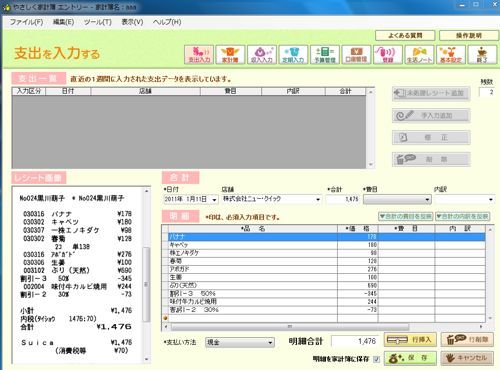Click the 店舗 column header in expense list
The height and width of the screenshot is (370, 500).
[145, 91]
